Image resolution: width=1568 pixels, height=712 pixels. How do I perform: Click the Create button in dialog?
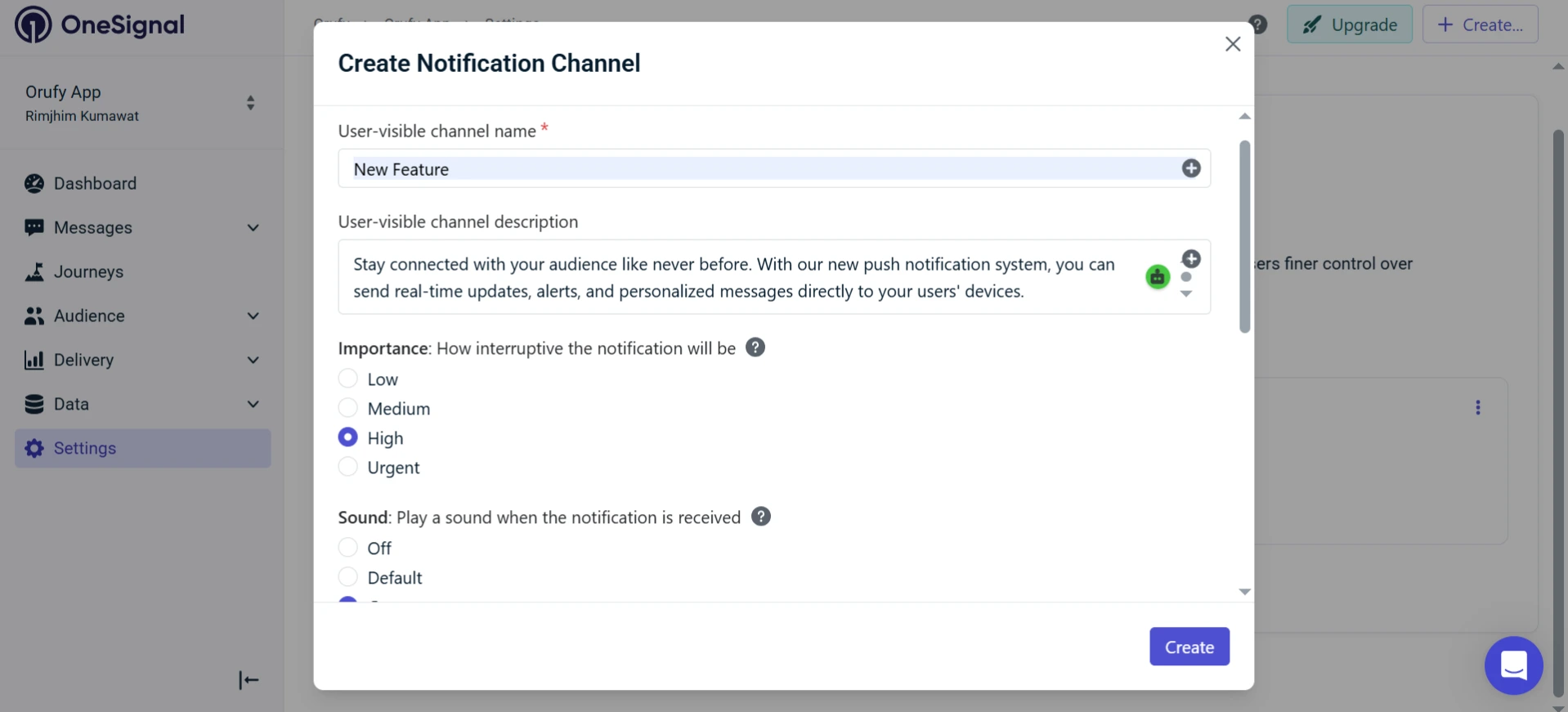click(1189, 647)
